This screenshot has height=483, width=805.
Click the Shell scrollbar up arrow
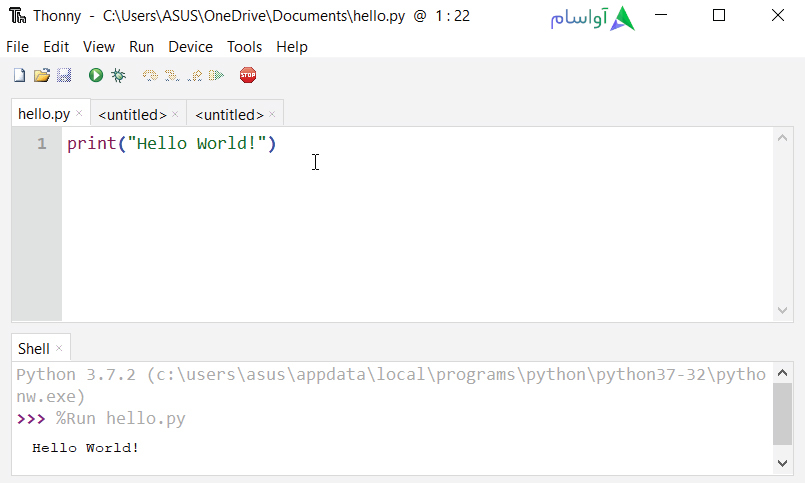tap(782, 373)
